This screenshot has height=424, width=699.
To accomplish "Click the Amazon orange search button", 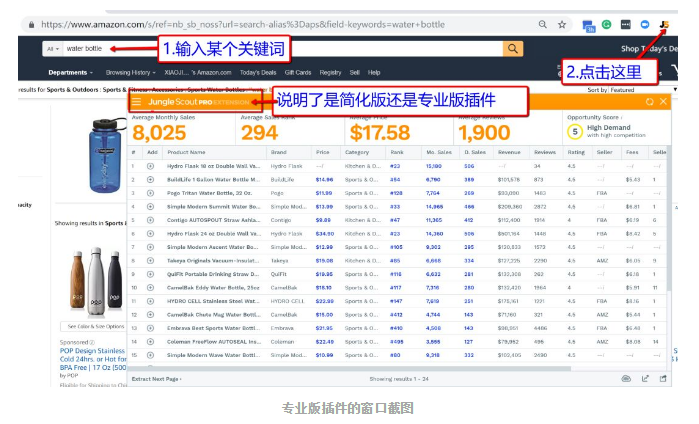I will click(513, 49).
